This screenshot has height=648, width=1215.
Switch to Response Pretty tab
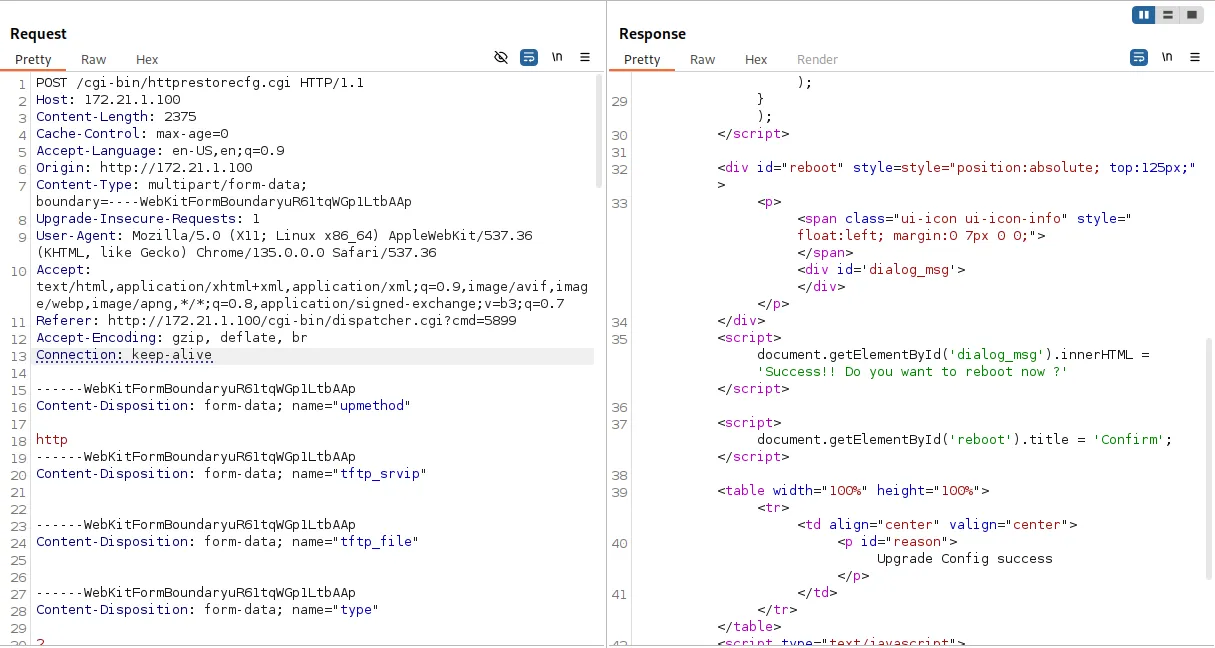point(642,60)
